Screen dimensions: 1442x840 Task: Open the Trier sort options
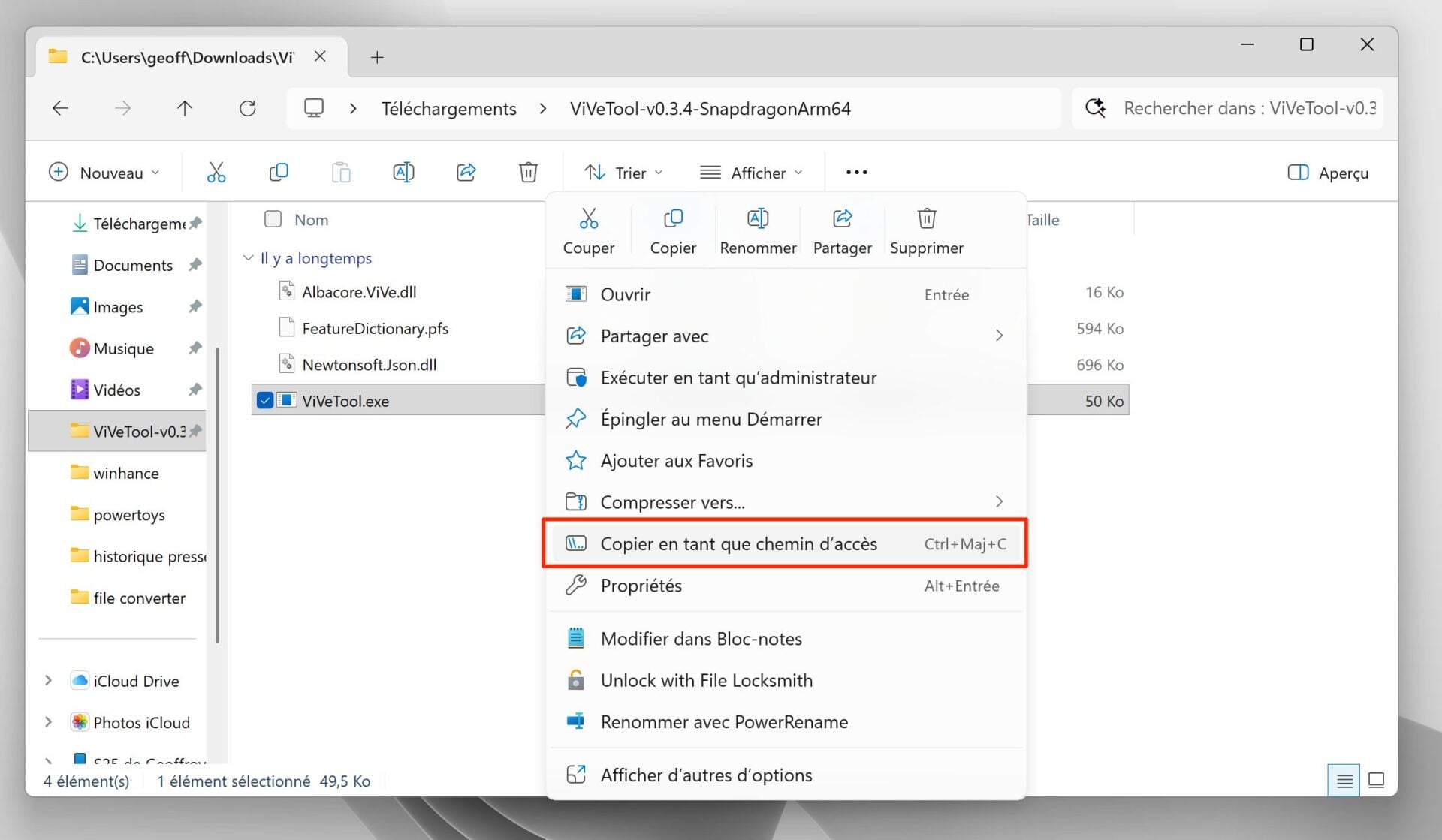coord(623,172)
